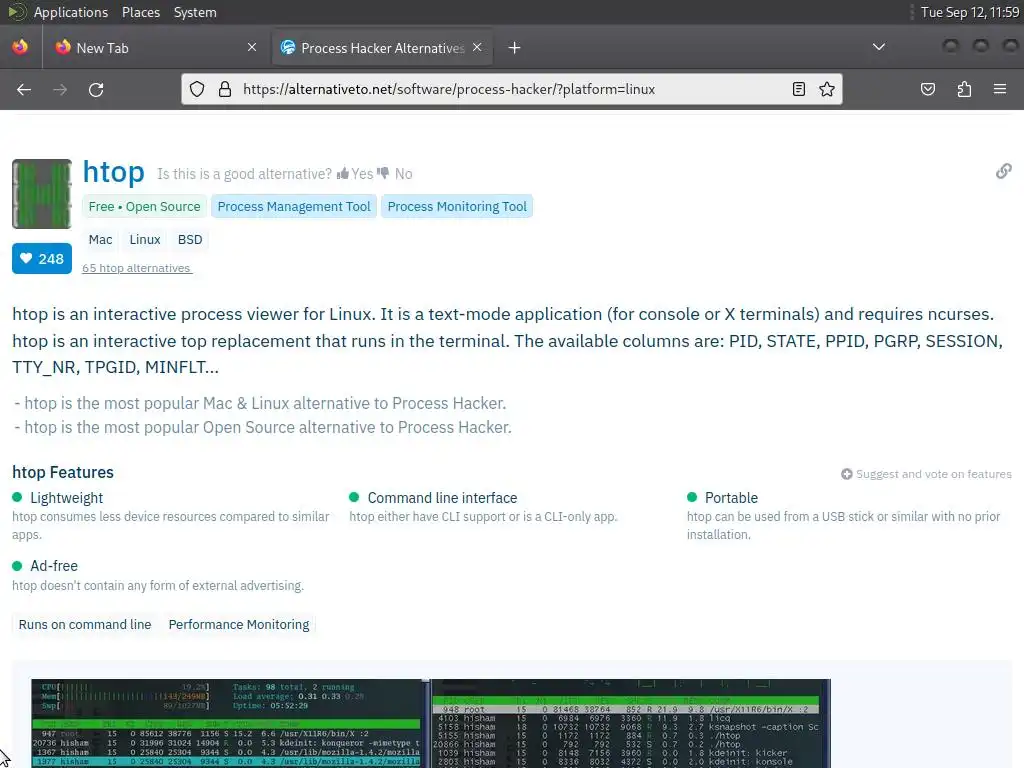The image size is (1024, 768).
Task: Like htop using the 248 heart button
Action: [42, 259]
